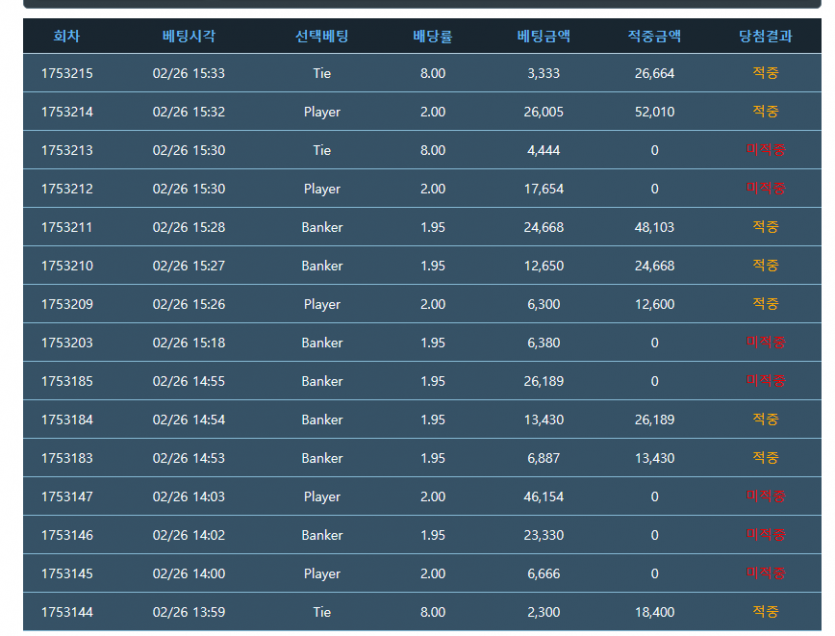Click winning amount 48,103
The image size is (835, 636).
coord(654,227)
